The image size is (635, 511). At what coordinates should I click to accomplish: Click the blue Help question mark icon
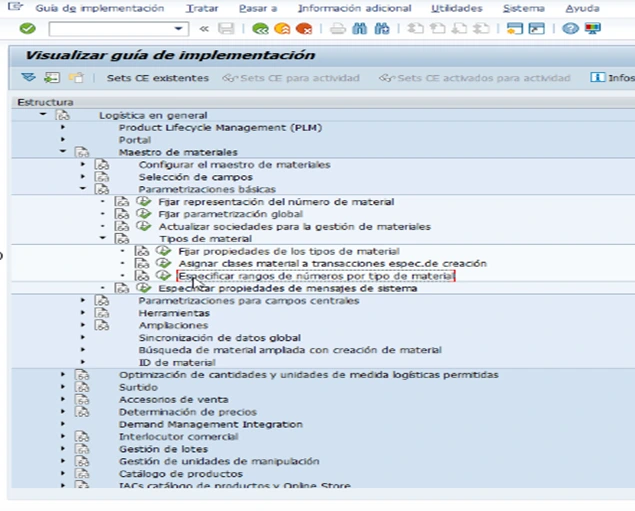pos(570,29)
